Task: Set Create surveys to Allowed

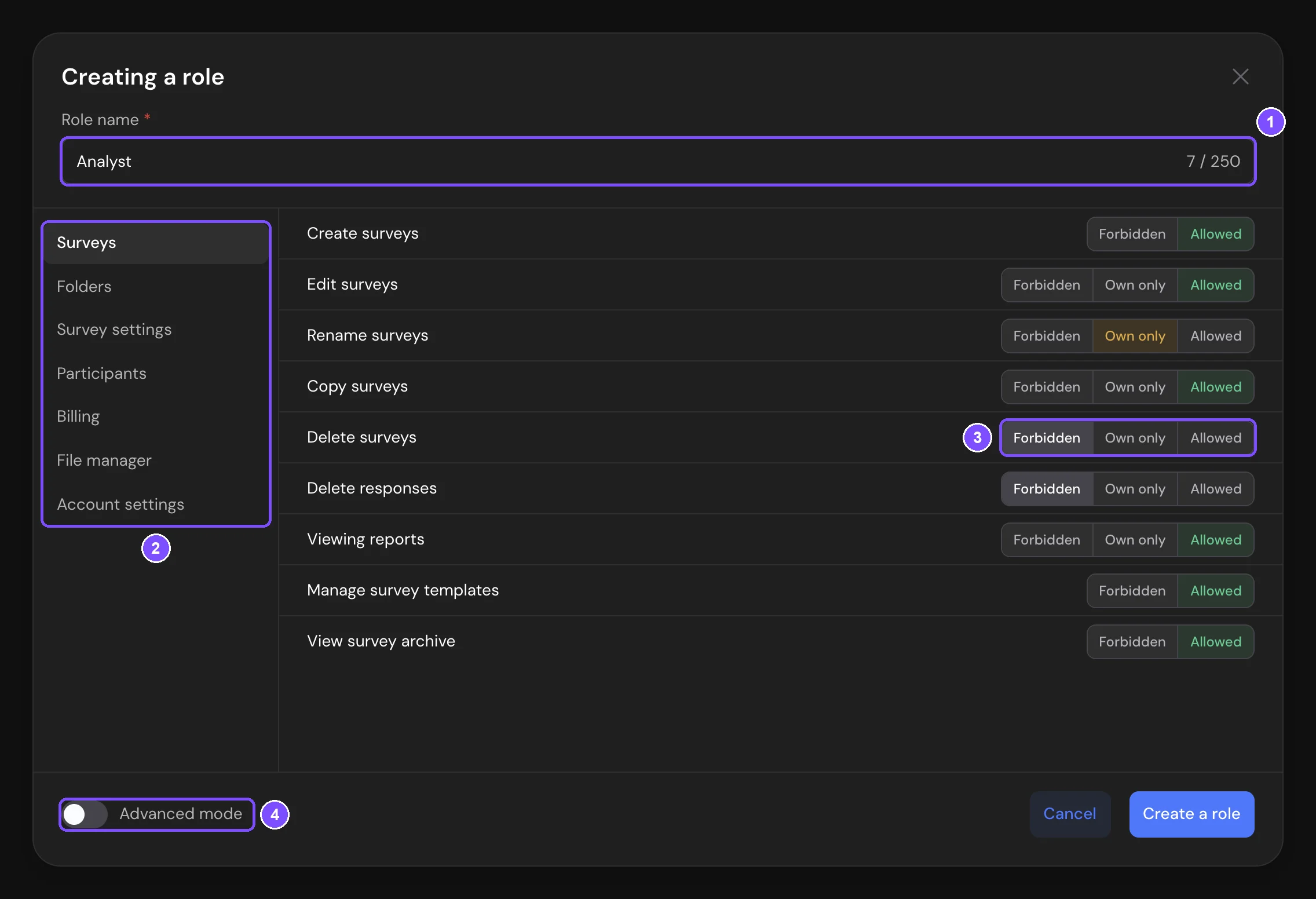Action: 1216,234
